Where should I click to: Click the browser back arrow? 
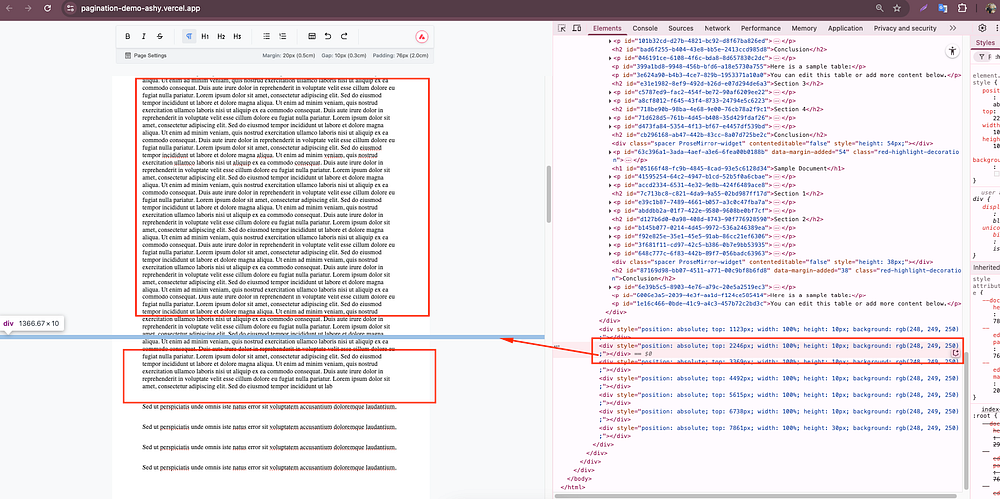click(x=9, y=8)
